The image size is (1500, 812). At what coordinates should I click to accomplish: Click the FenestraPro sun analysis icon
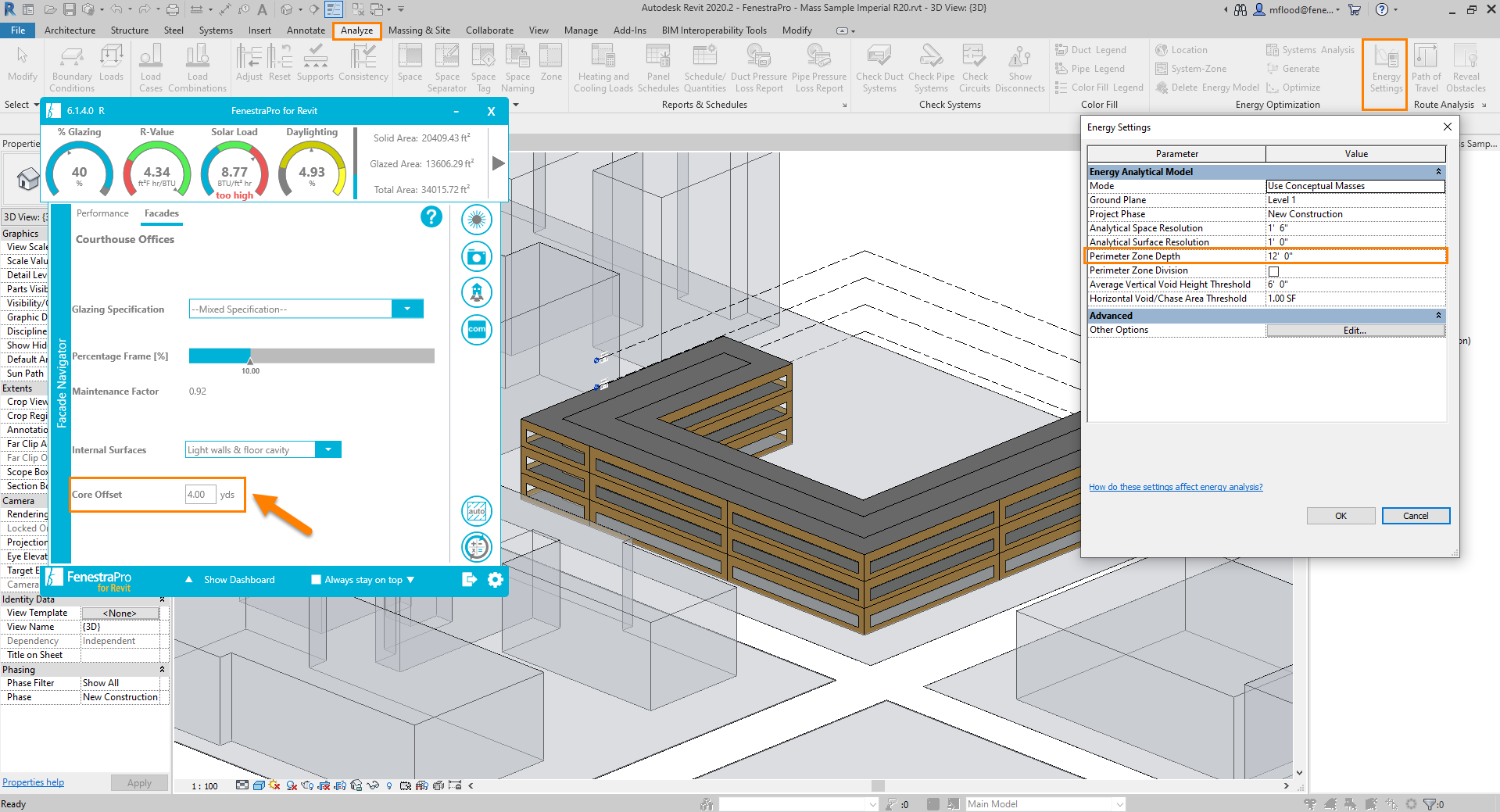pos(477,220)
